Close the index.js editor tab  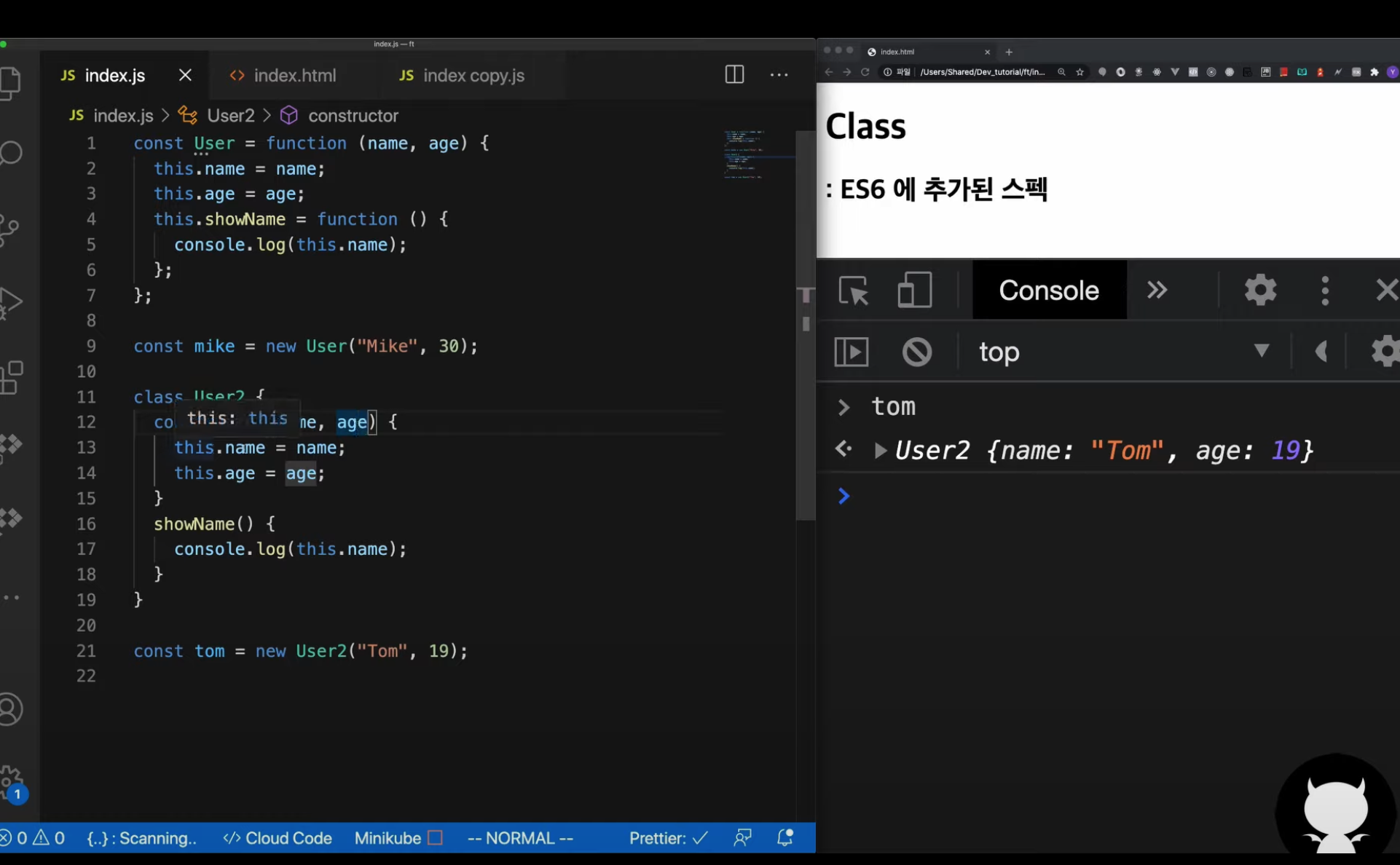coord(185,75)
